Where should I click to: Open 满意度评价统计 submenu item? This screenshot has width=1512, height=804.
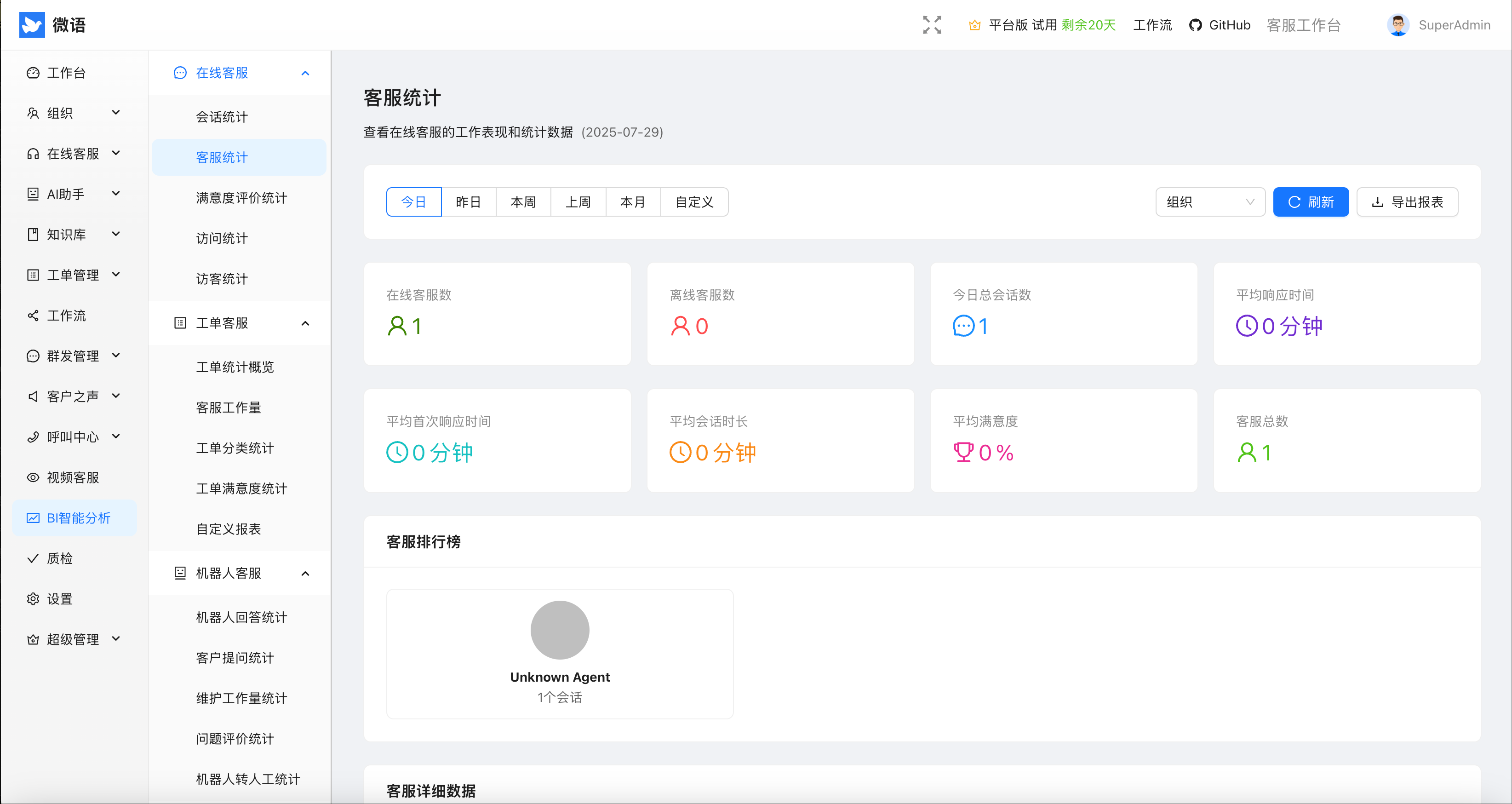tap(241, 198)
